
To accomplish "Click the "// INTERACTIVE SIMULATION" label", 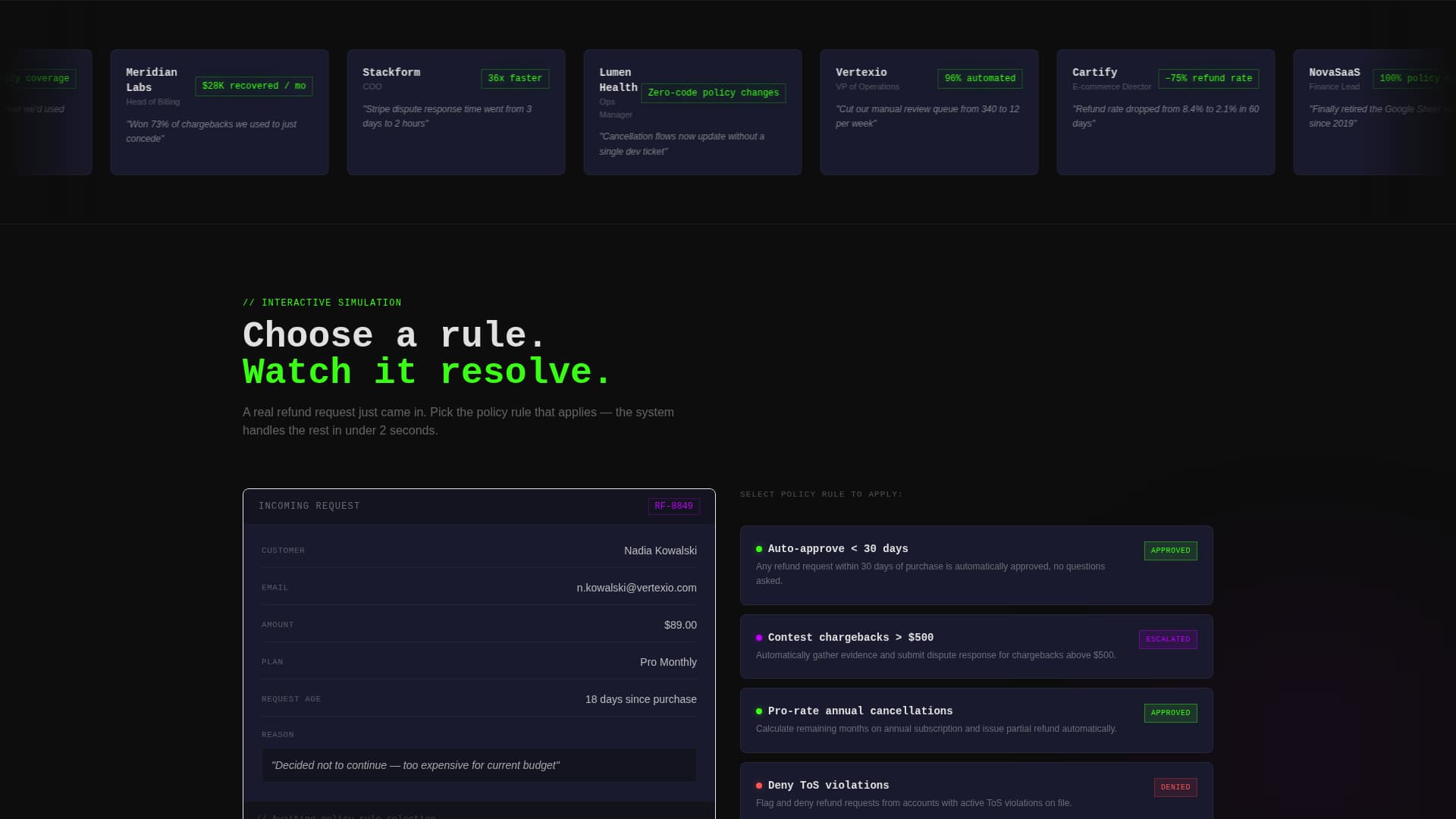I will pos(322,303).
